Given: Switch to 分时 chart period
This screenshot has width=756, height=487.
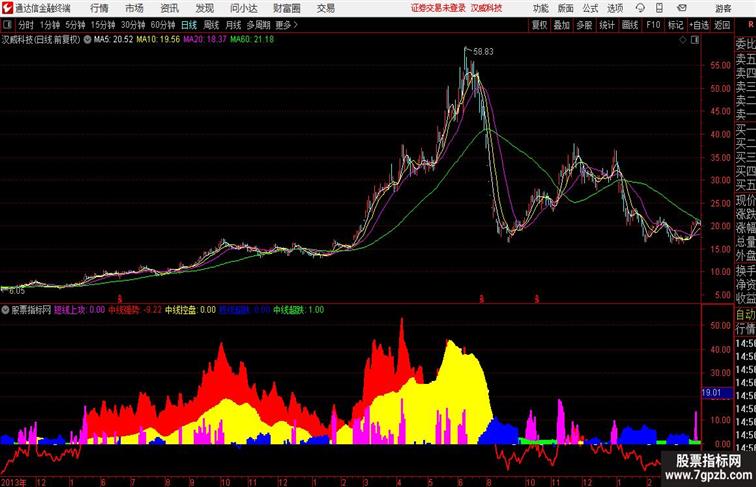Looking at the screenshot, I should point(26,25).
